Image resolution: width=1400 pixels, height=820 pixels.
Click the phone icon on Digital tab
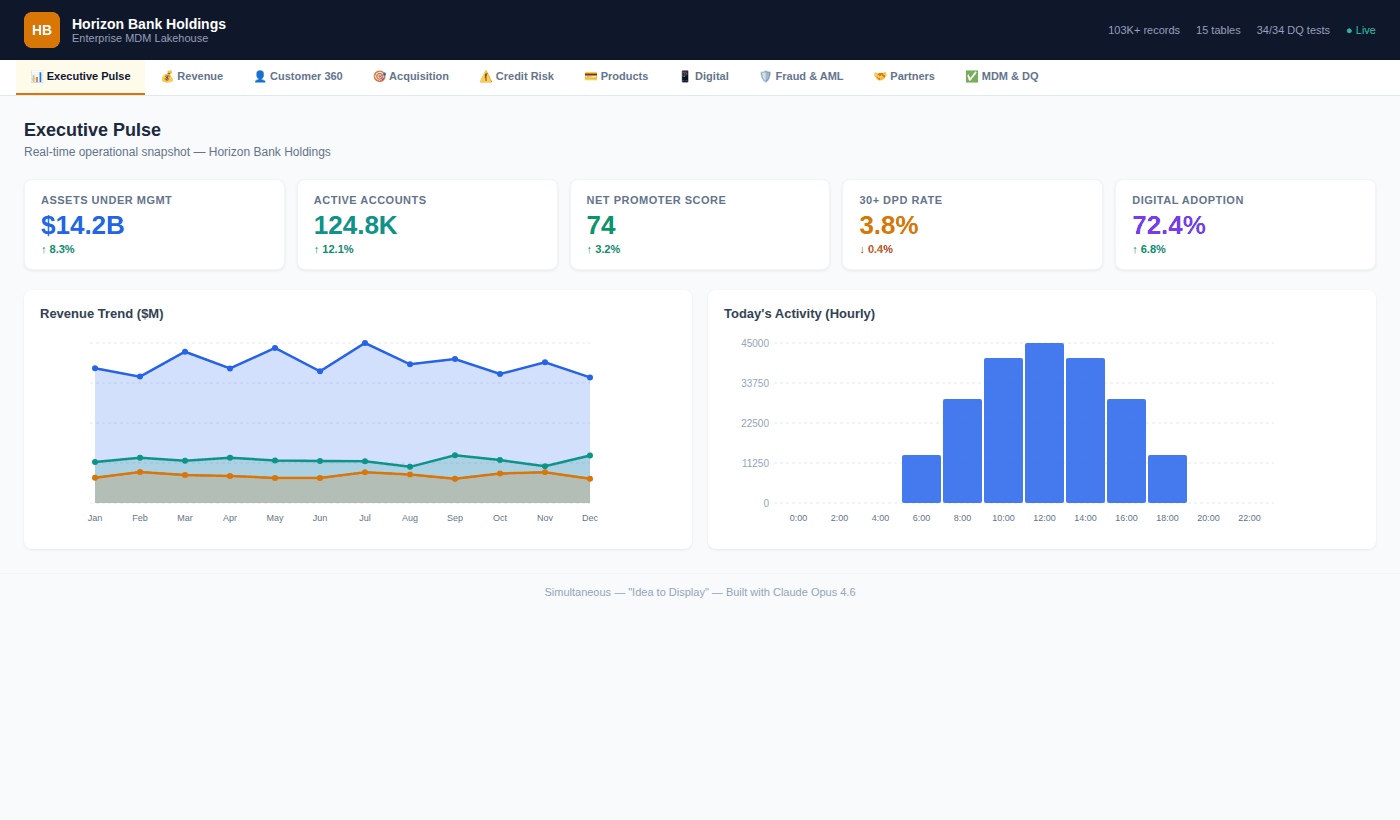tap(685, 77)
